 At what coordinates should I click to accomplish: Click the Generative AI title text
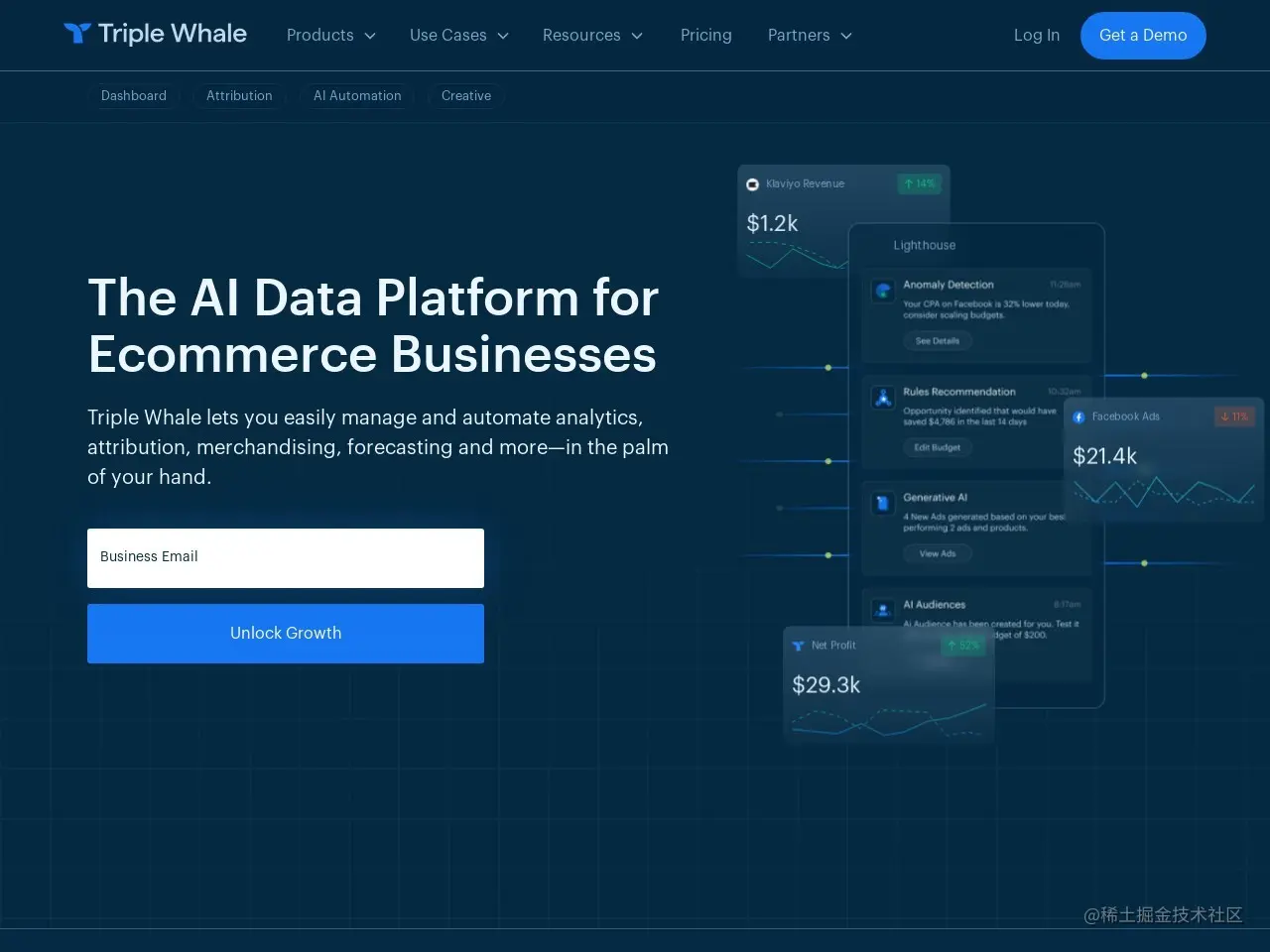[x=935, y=498]
